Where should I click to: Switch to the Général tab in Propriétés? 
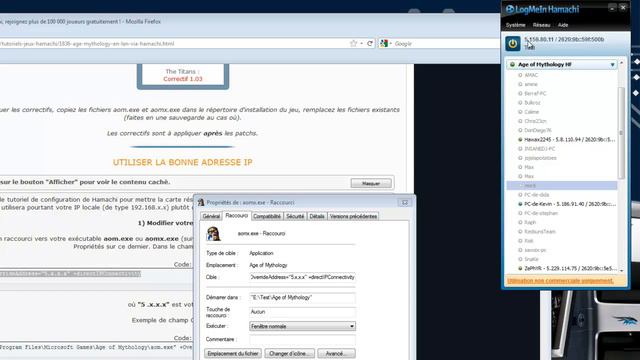pos(211,216)
